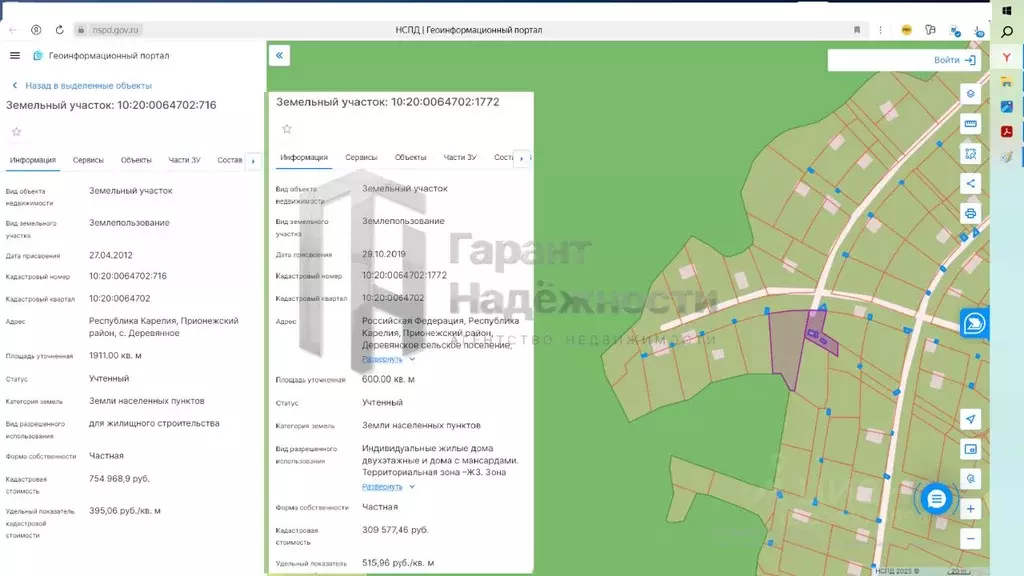
Task: Zoom in on the map
Action: pos(969,508)
